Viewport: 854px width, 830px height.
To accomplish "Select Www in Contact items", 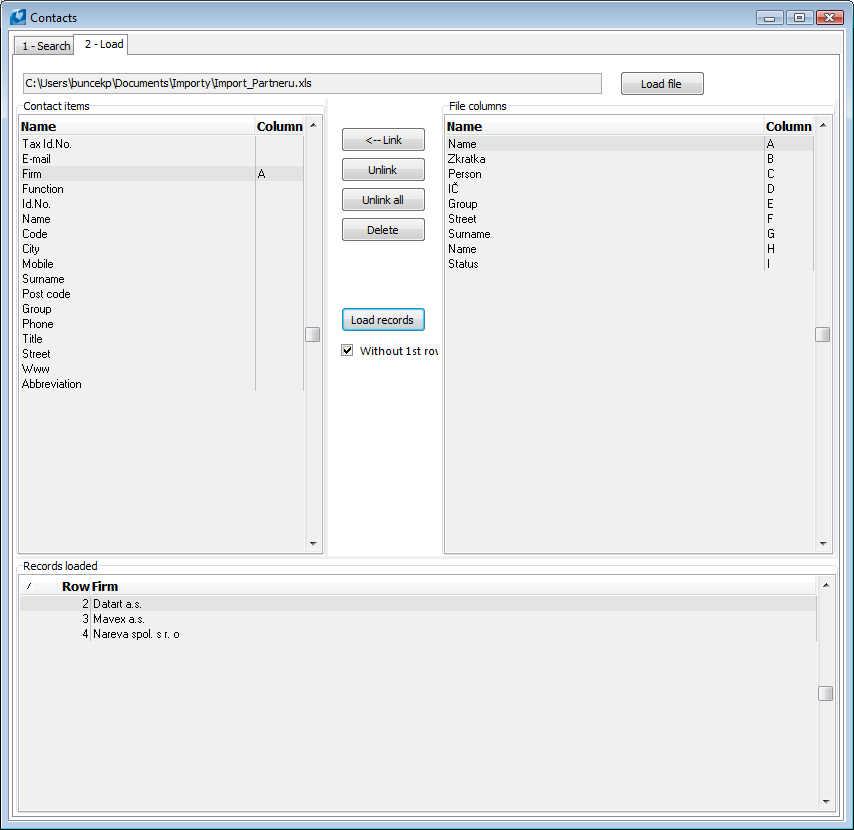I will 162,368.
